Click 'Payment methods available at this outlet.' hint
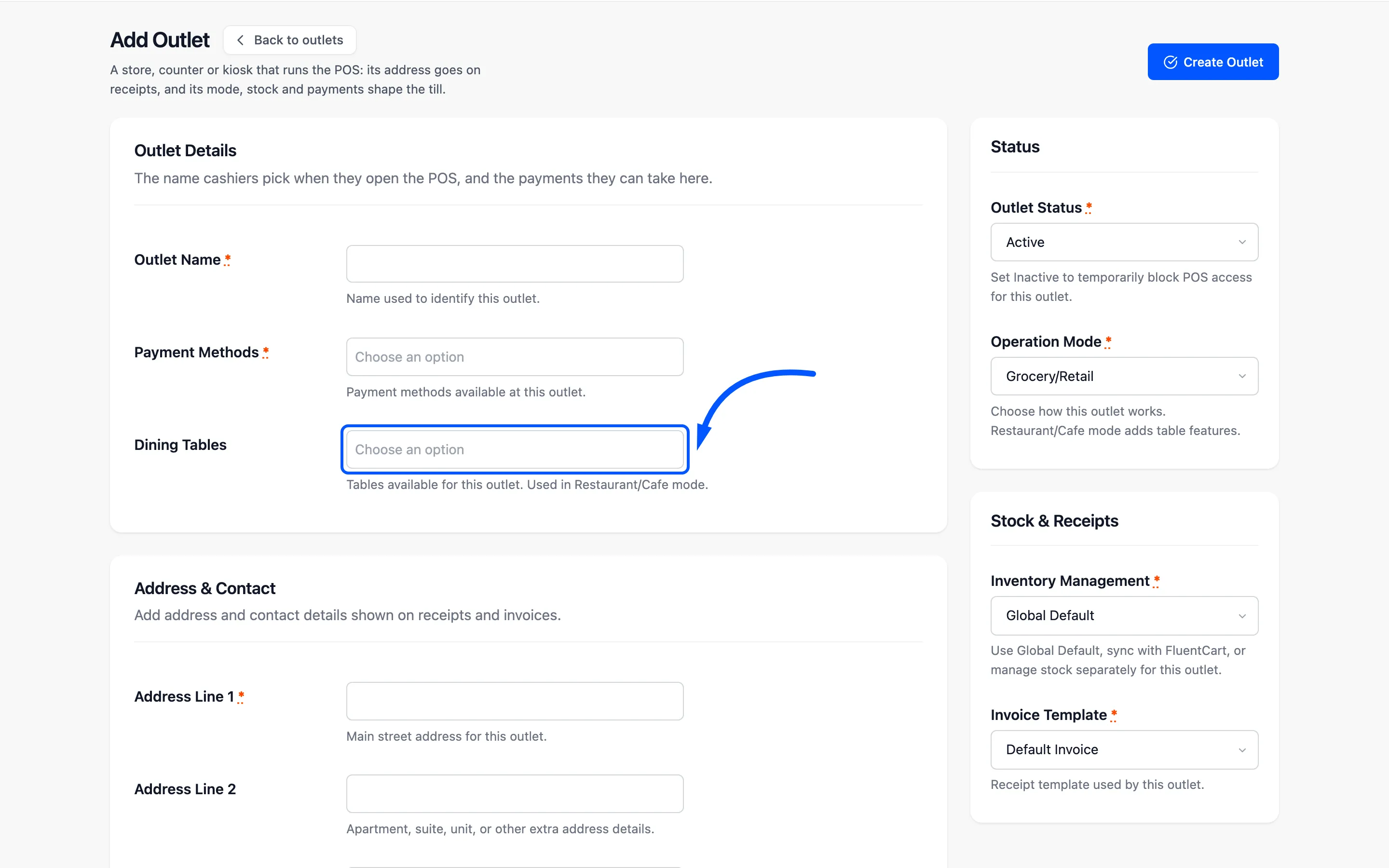 (x=466, y=392)
